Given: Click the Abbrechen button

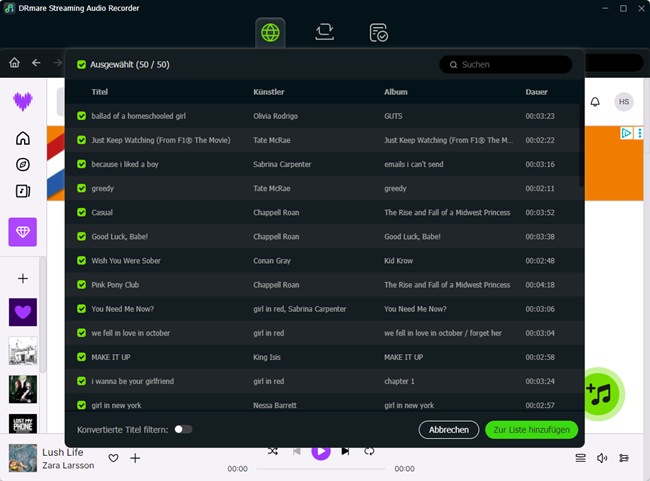Looking at the screenshot, I should pos(449,430).
